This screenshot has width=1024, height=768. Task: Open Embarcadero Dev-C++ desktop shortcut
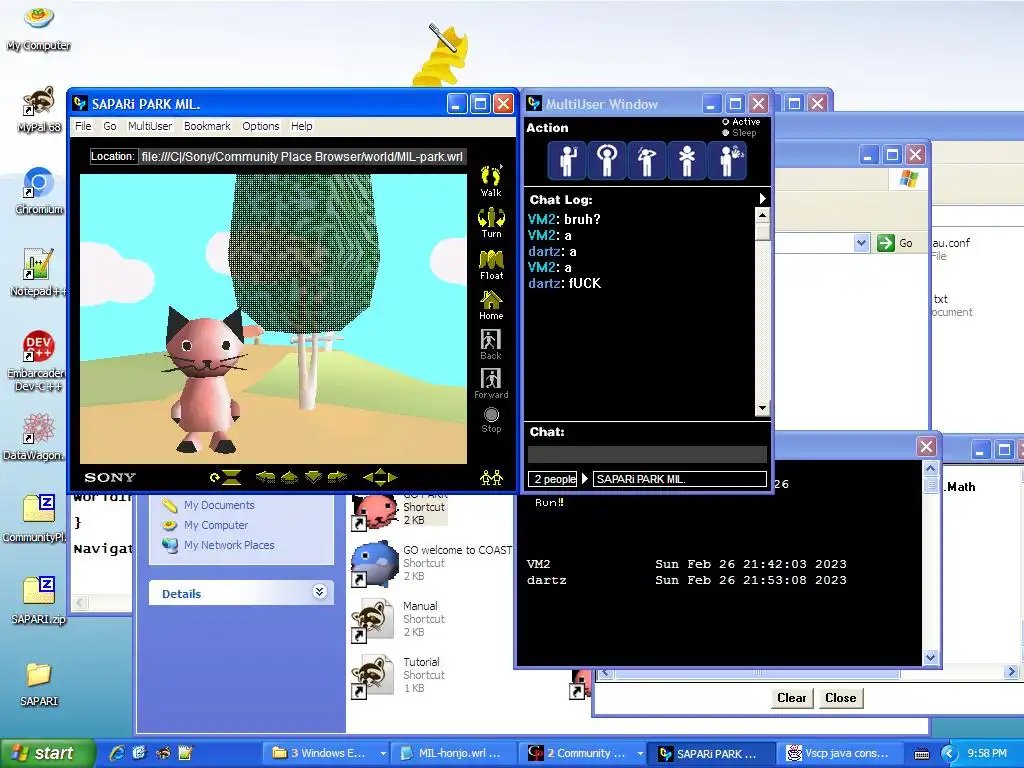tap(36, 361)
